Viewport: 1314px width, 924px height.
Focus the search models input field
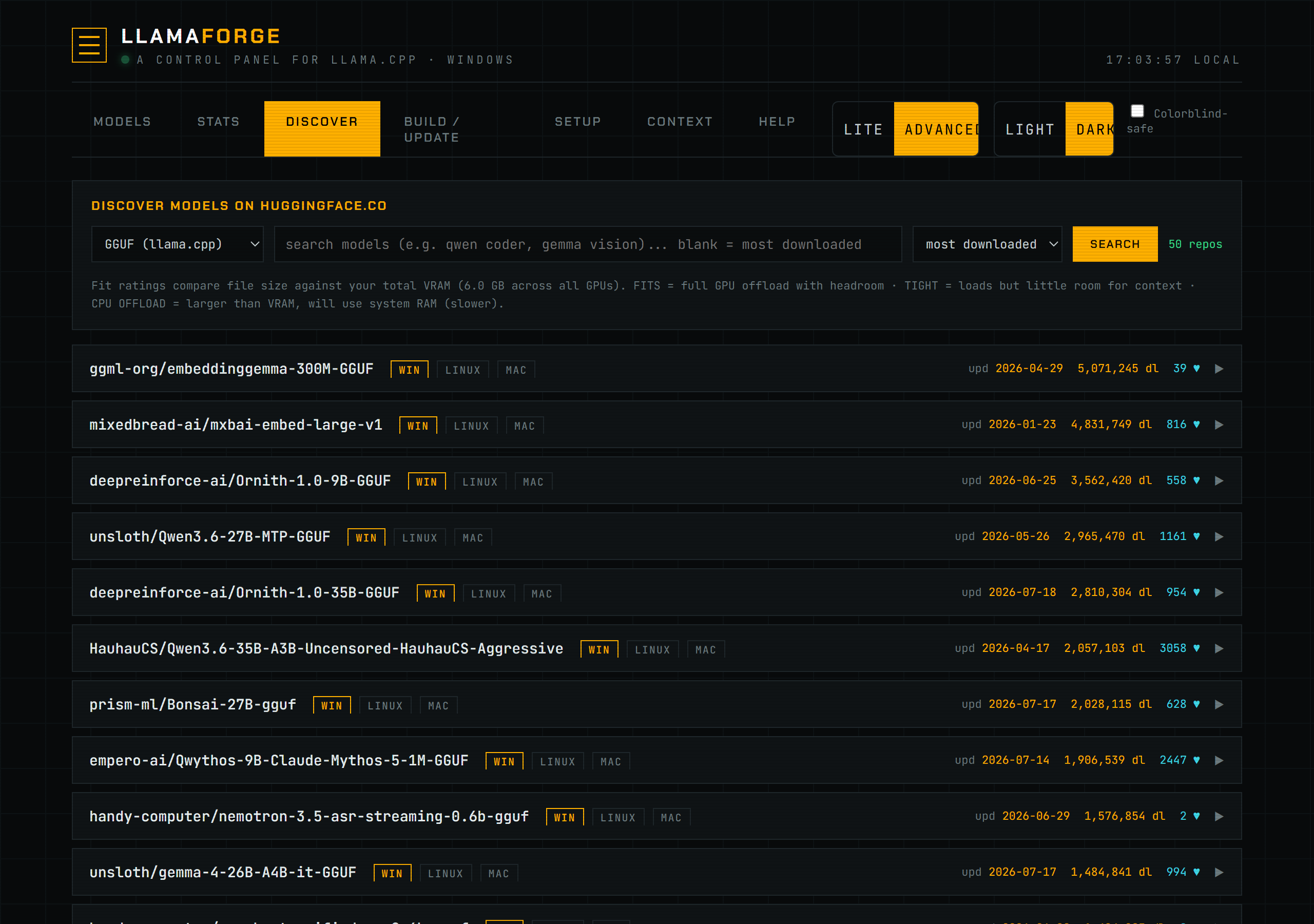coord(588,244)
